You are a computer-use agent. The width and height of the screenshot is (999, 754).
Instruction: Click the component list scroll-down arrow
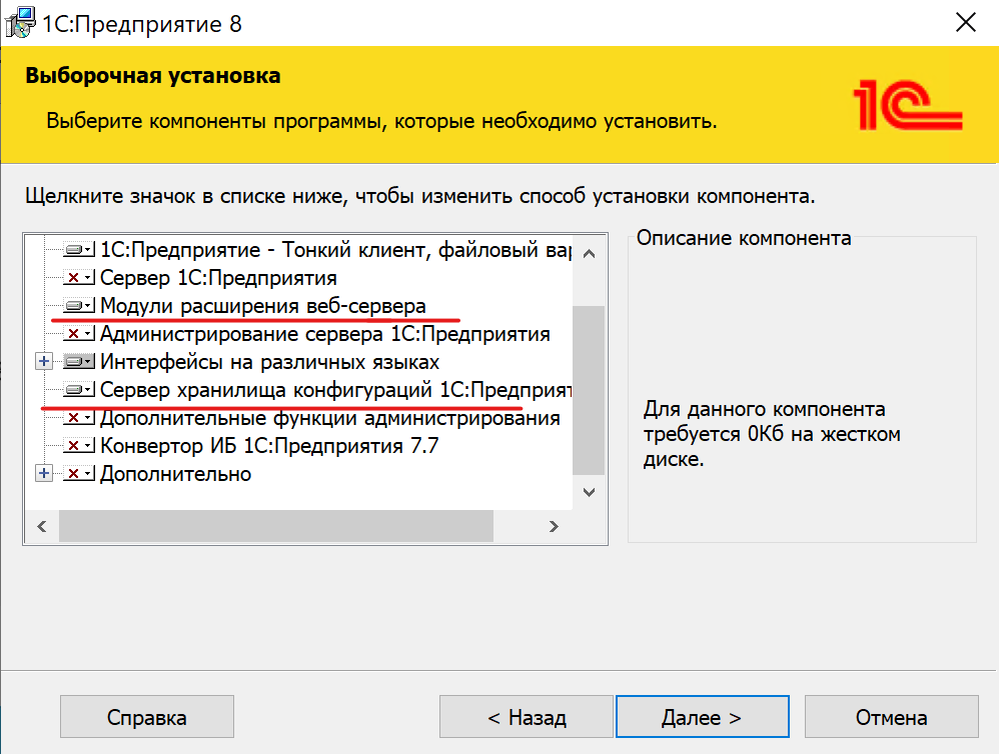click(x=589, y=492)
